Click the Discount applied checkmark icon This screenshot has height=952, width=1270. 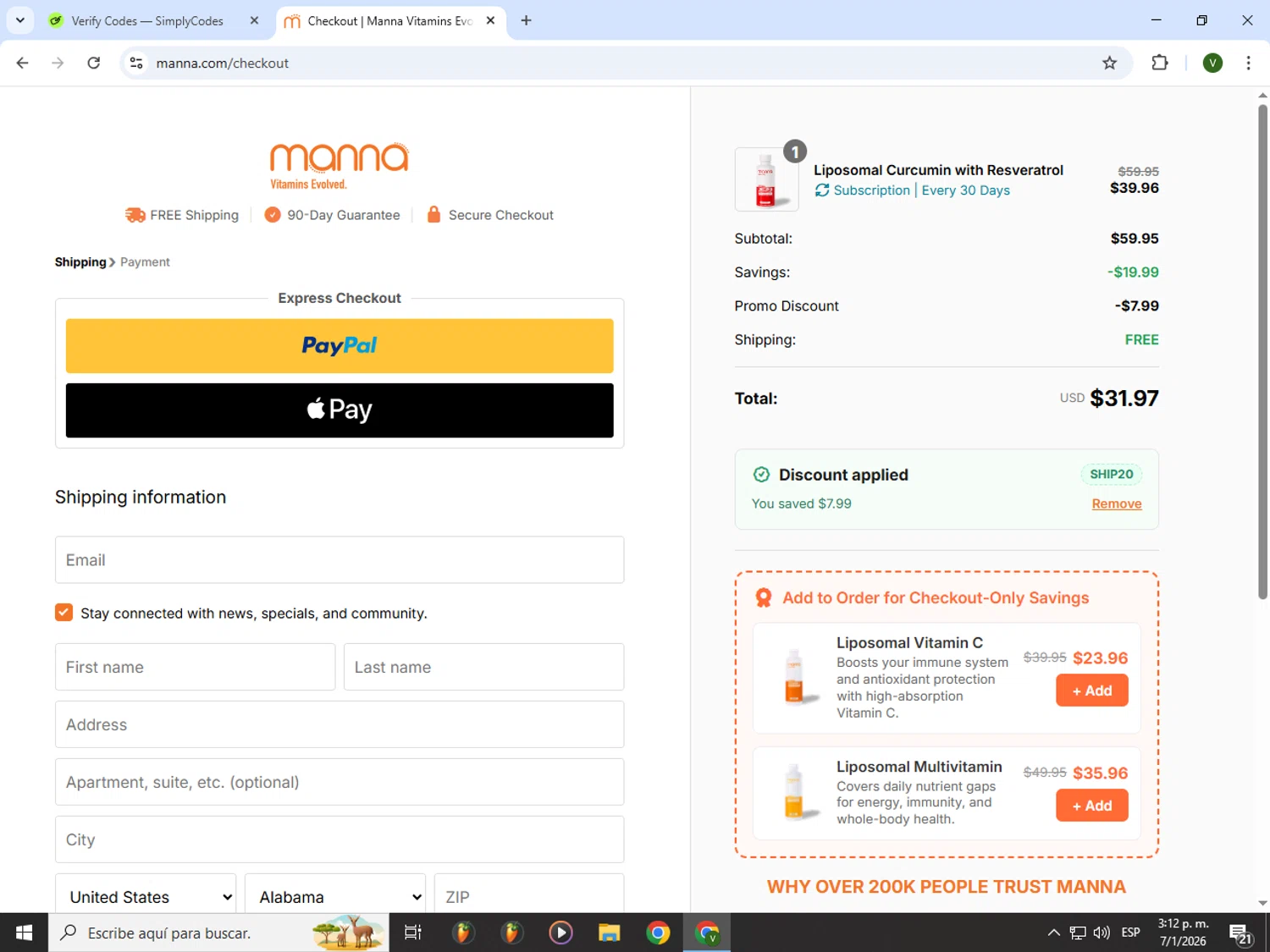[761, 475]
